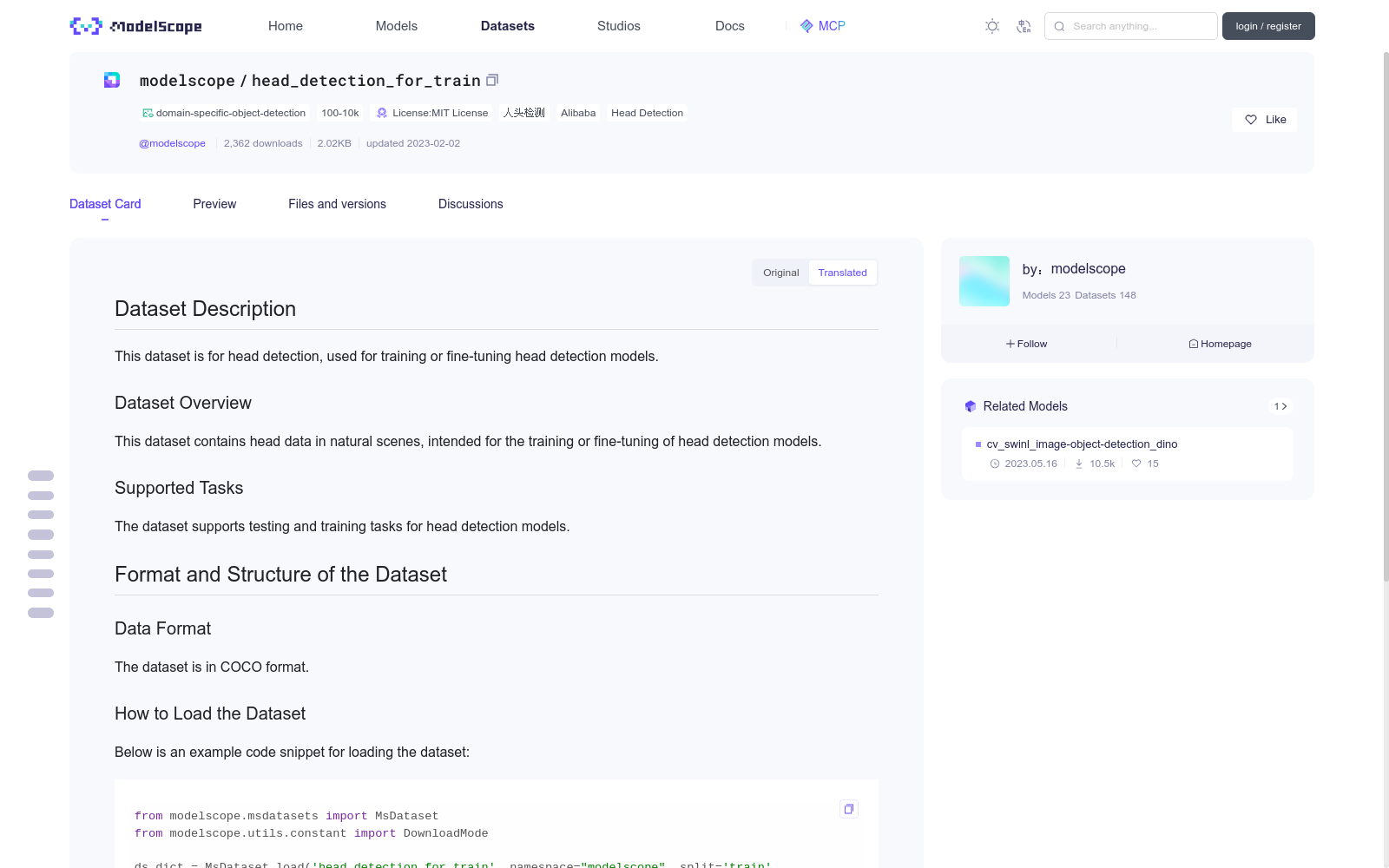Click download icon on related model
The height and width of the screenshot is (868, 1389).
[x=1079, y=464]
